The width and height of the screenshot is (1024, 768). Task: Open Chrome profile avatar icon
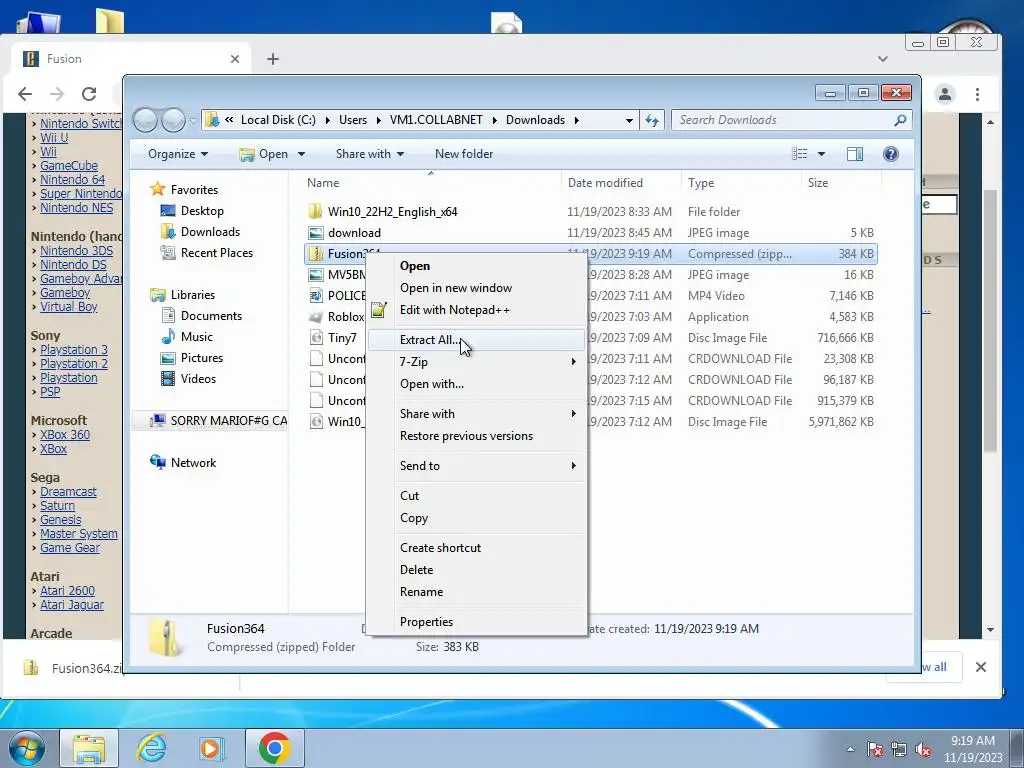click(x=945, y=94)
